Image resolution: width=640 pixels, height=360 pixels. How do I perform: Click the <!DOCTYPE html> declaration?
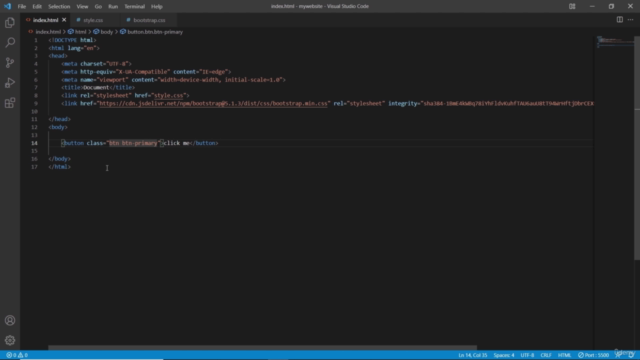pos(72,40)
